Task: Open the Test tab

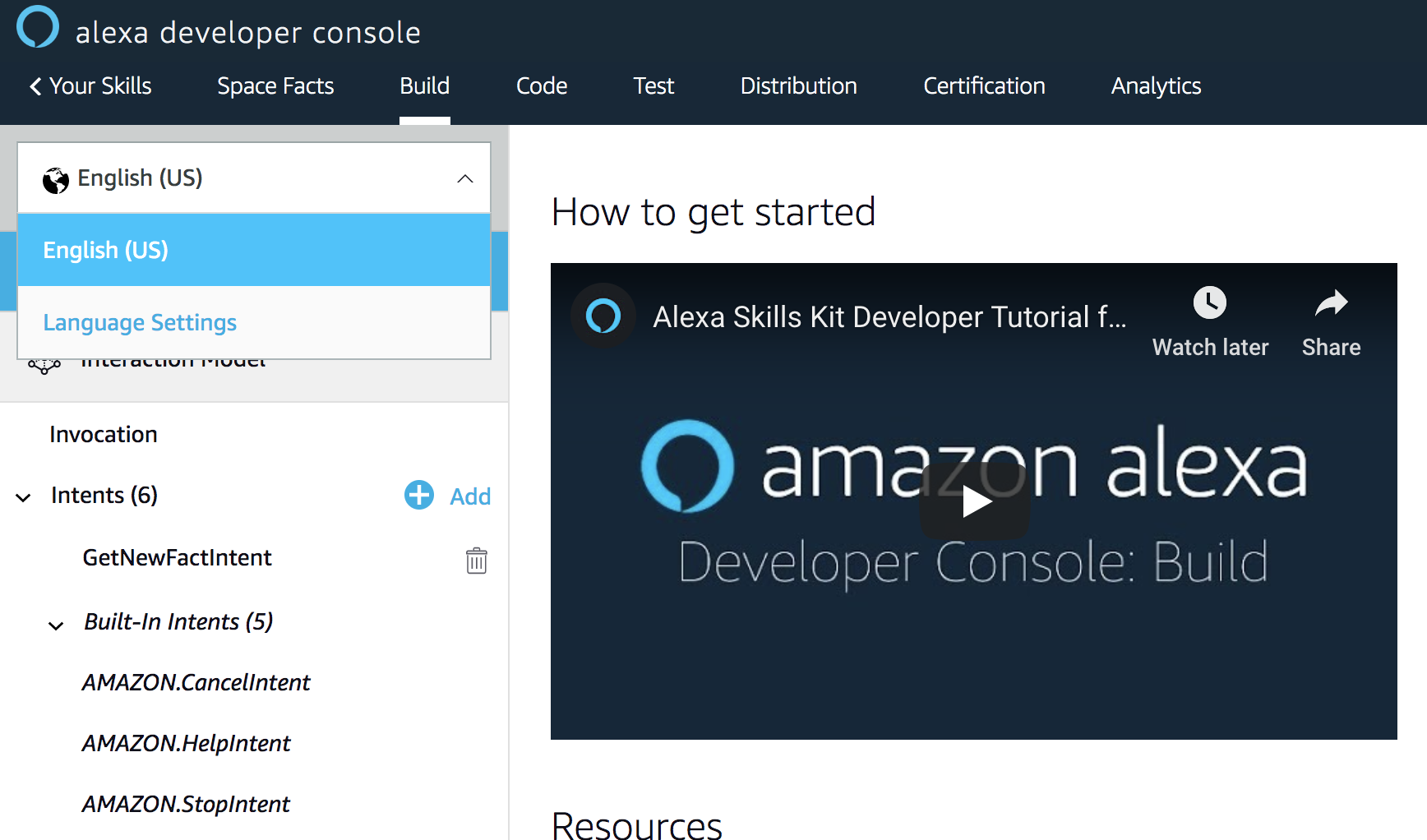Action: [x=653, y=85]
